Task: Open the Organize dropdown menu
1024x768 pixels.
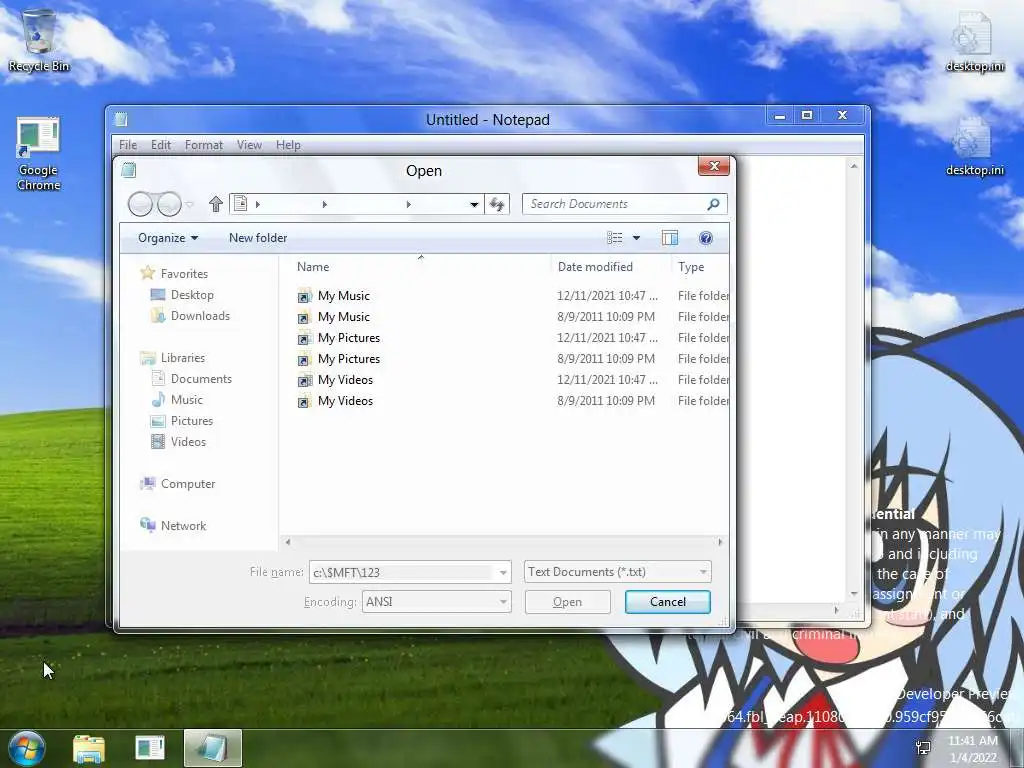Action: (168, 238)
